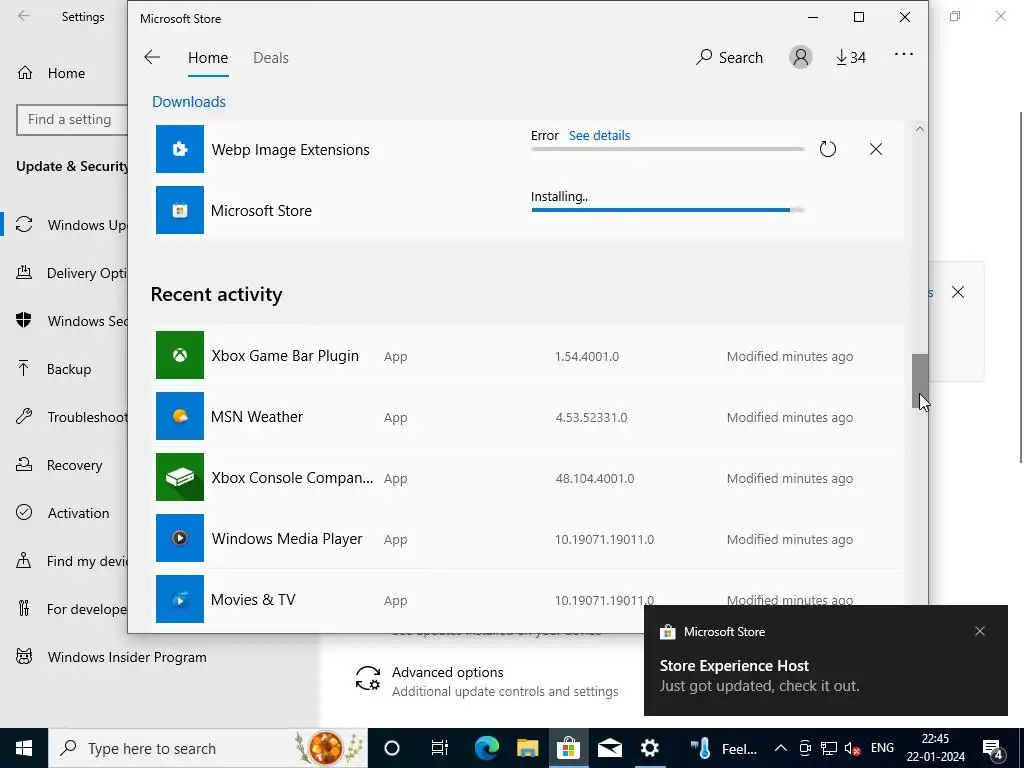Open Recovery in Settings sidebar
This screenshot has width=1024, height=768.
pyautogui.click(x=59, y=465)
